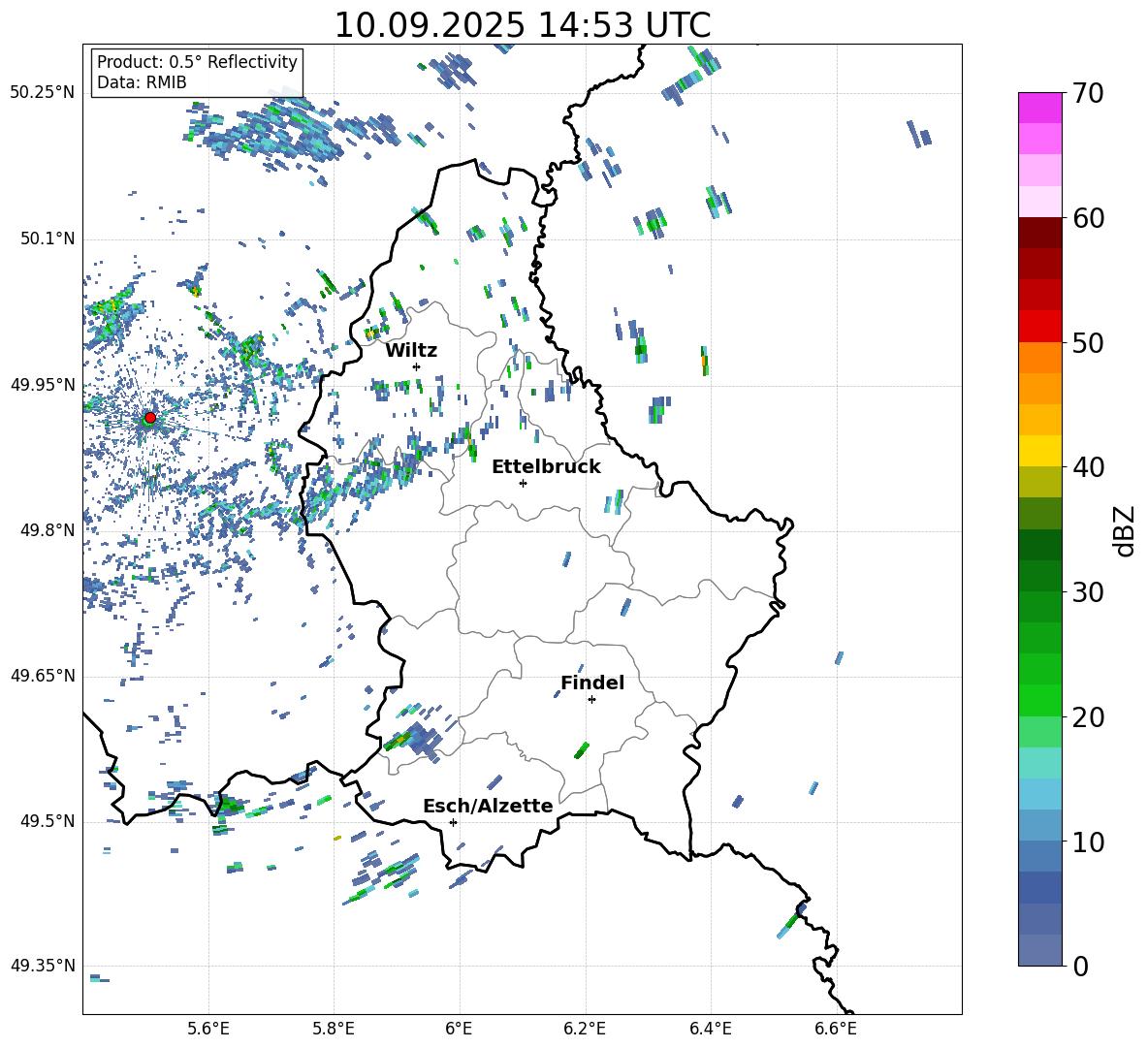Select the Wiltz city label

point(411,350)
